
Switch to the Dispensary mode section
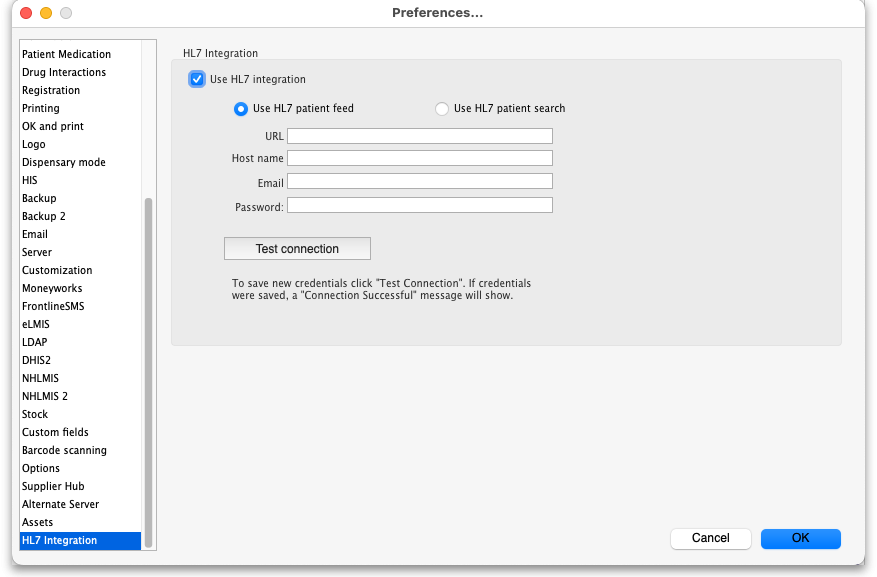tap(63, 162)
